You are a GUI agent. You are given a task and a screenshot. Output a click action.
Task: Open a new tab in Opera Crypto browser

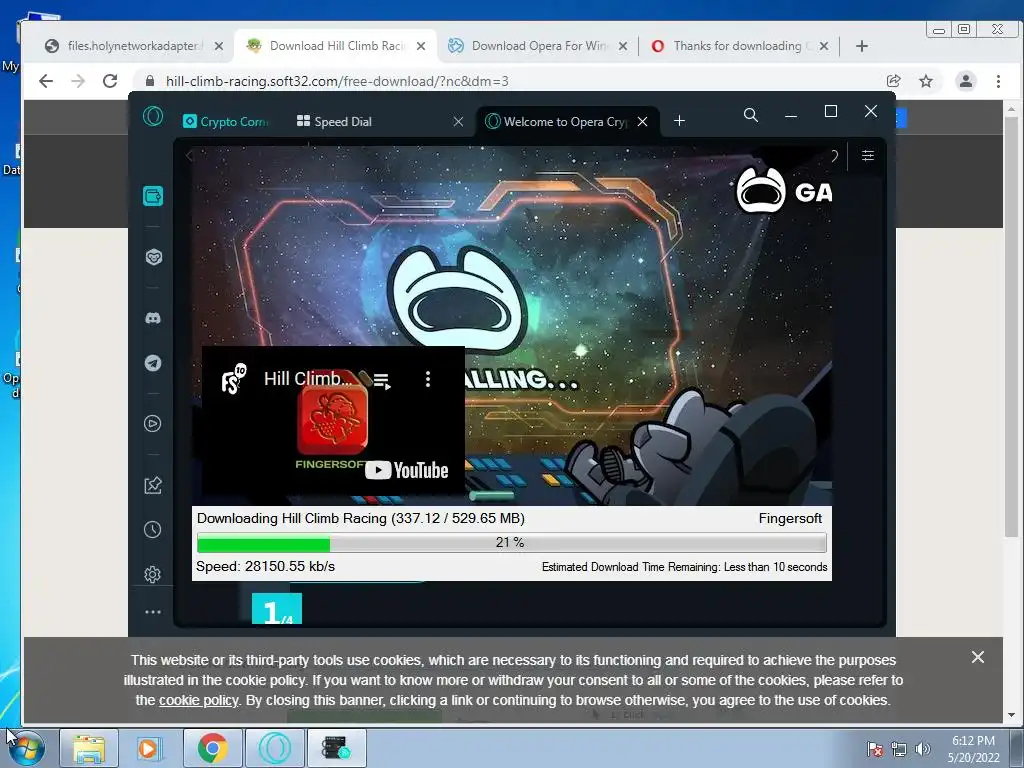pyautogui.click(x=680, y=121)
